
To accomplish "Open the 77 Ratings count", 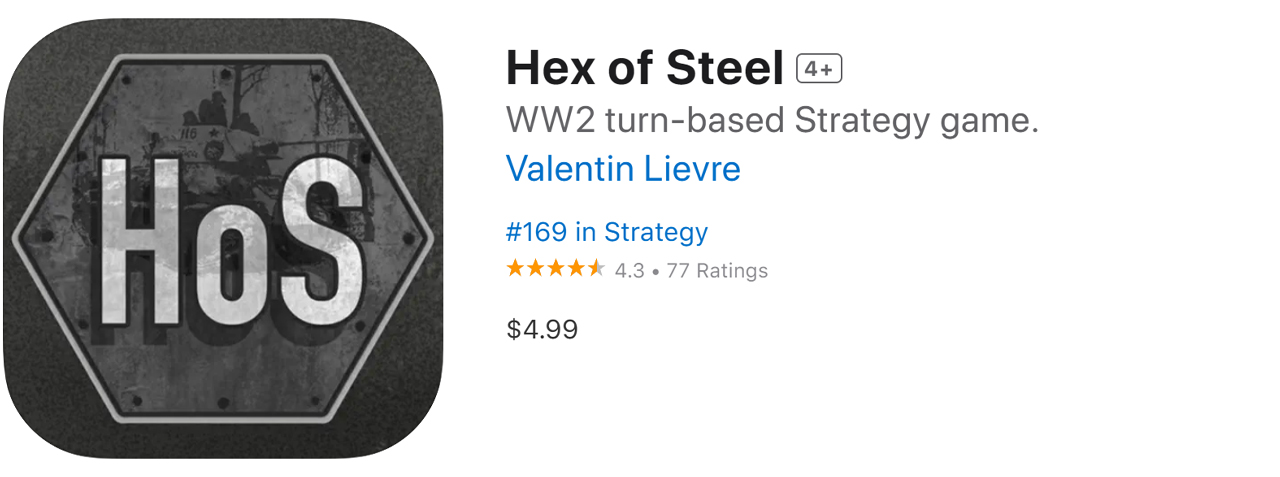I will coord(716,270).
